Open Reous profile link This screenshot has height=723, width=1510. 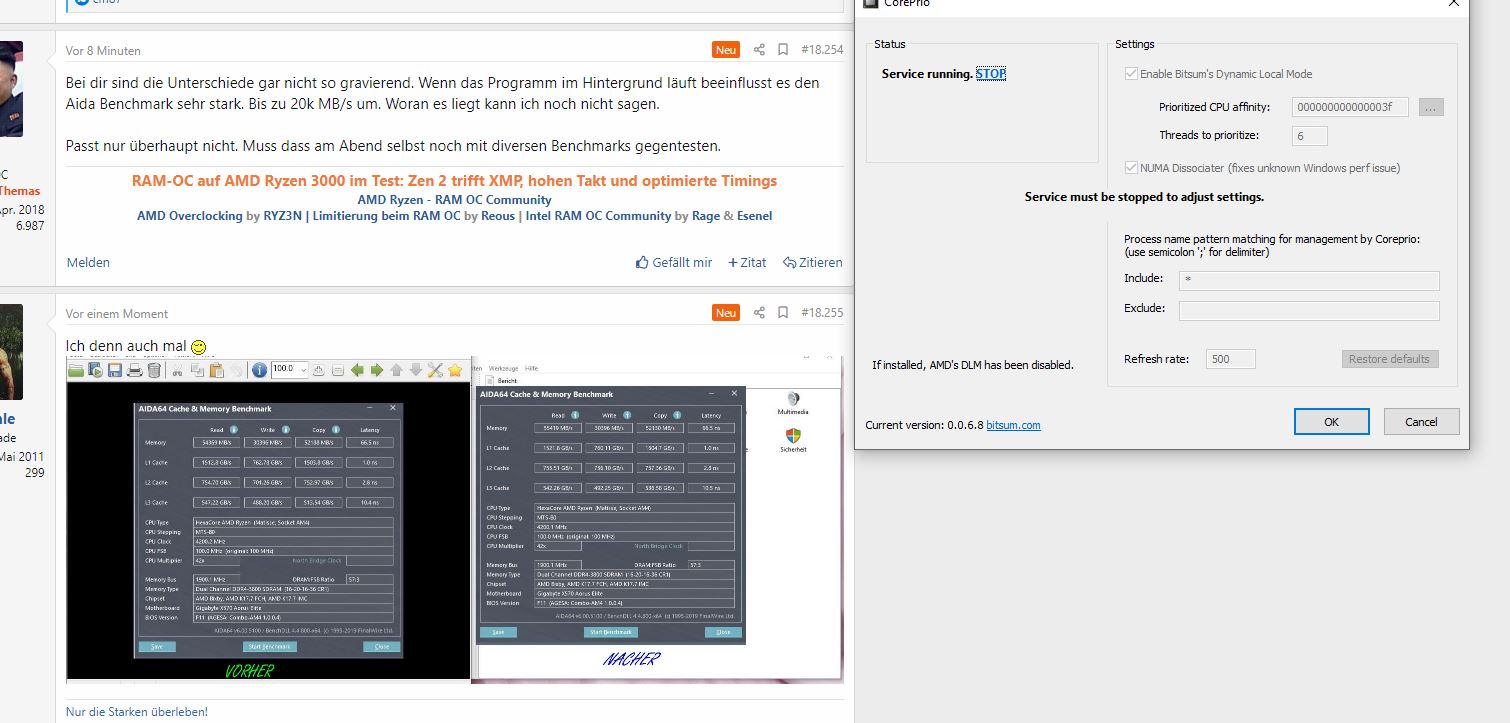tap(497, 216)
